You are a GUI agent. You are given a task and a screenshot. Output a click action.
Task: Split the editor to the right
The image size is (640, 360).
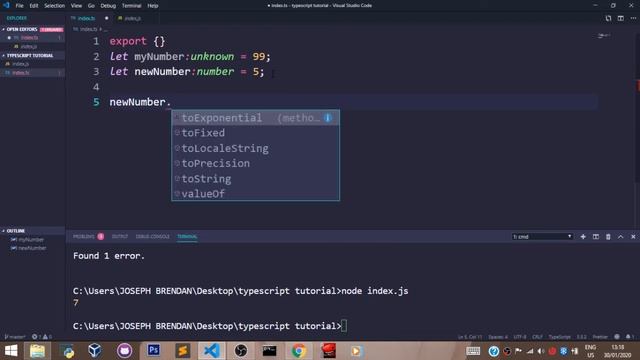[x=620, y=18]
